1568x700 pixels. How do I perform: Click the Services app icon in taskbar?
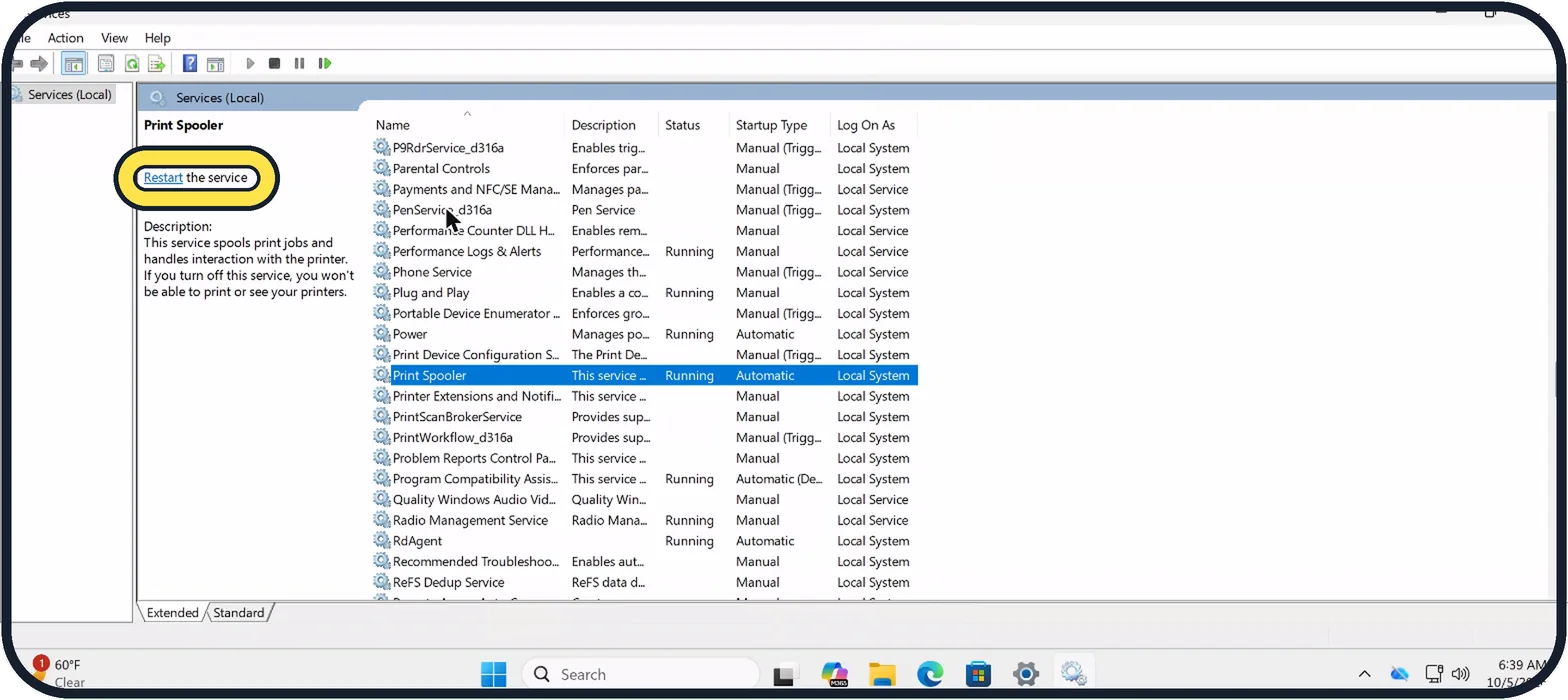click(1075, 674)
